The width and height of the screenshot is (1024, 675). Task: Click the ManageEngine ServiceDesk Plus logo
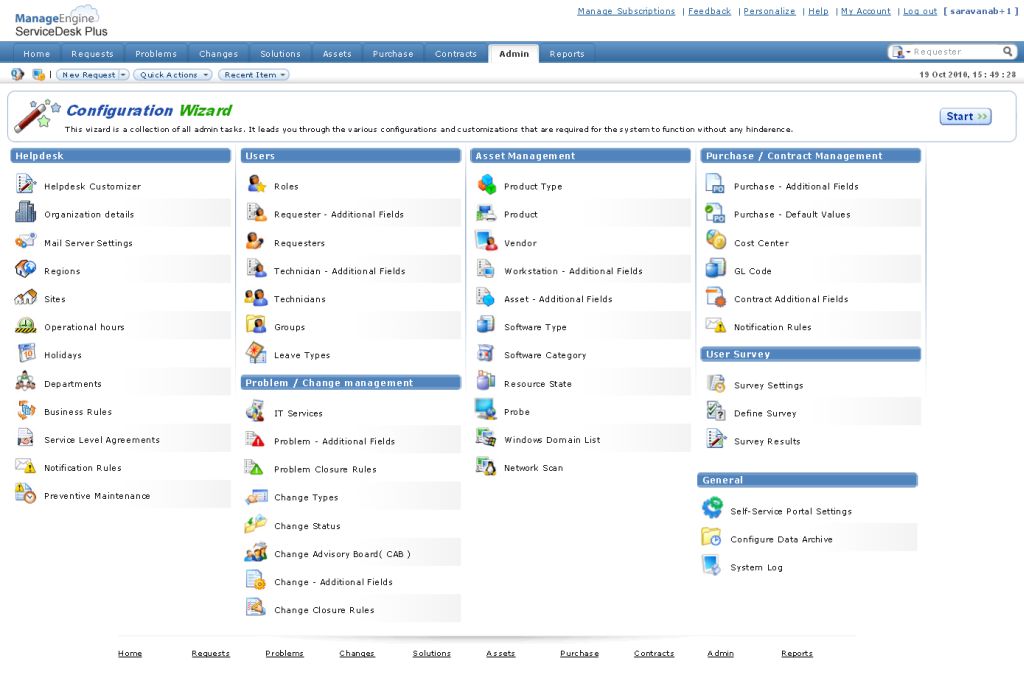pos(61,22)
